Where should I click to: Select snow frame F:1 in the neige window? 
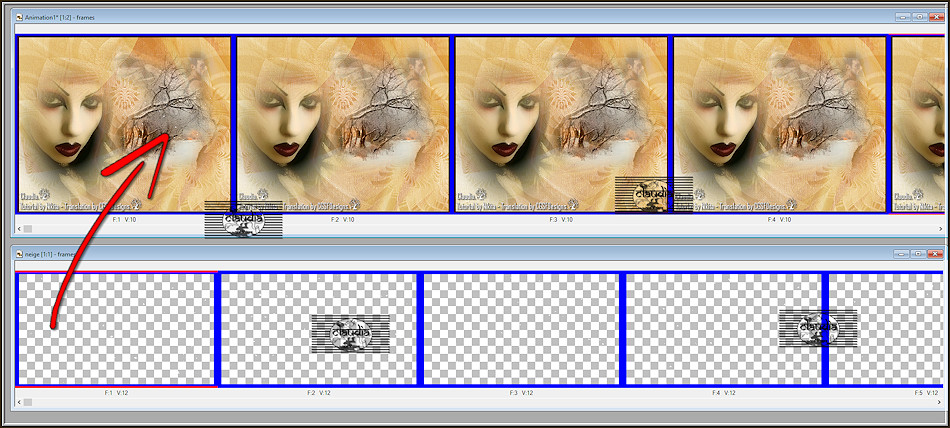(x=116, y=329)
